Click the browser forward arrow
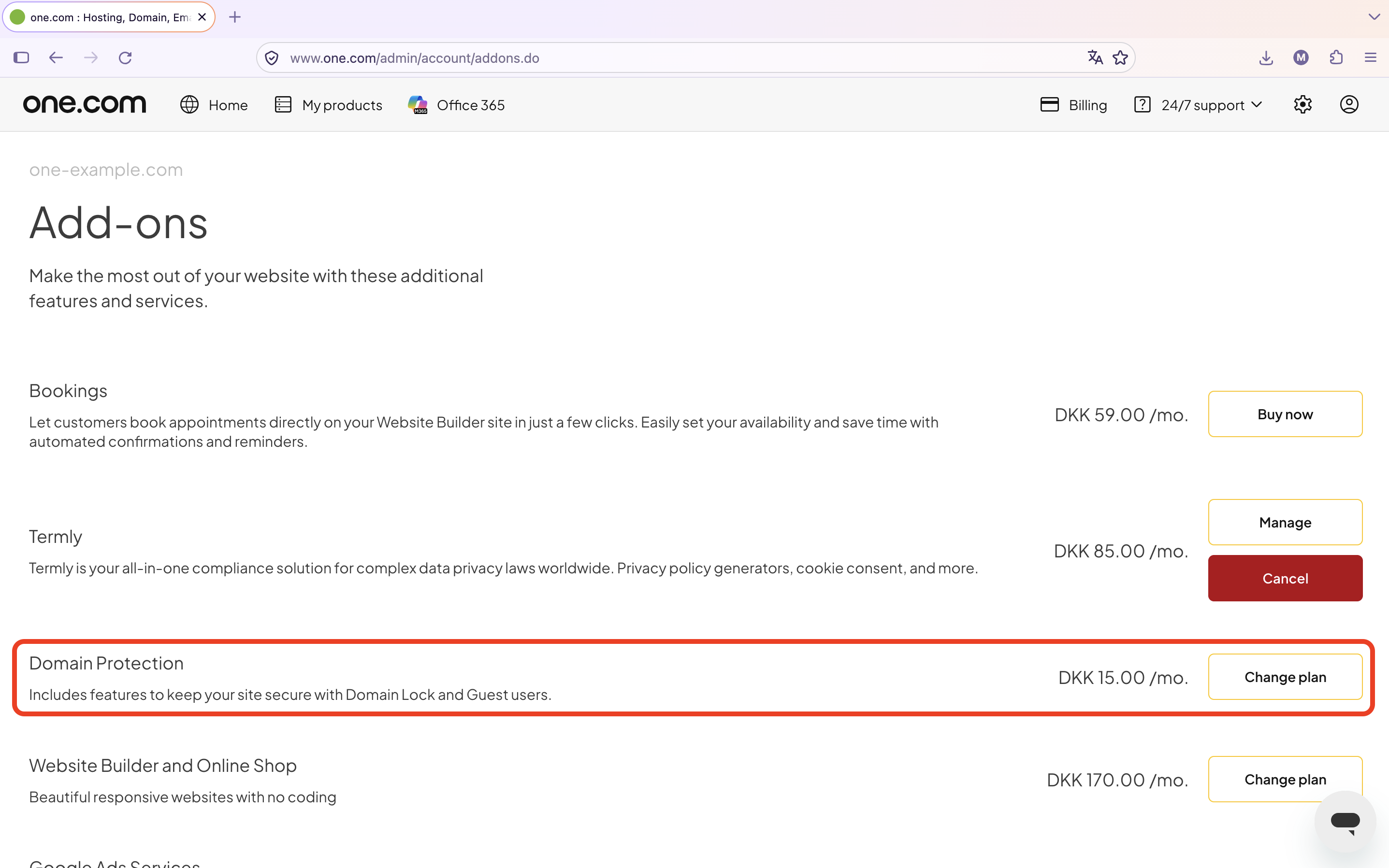The width and height of the screenshot is (1389, 868). [x=91, y=57]
